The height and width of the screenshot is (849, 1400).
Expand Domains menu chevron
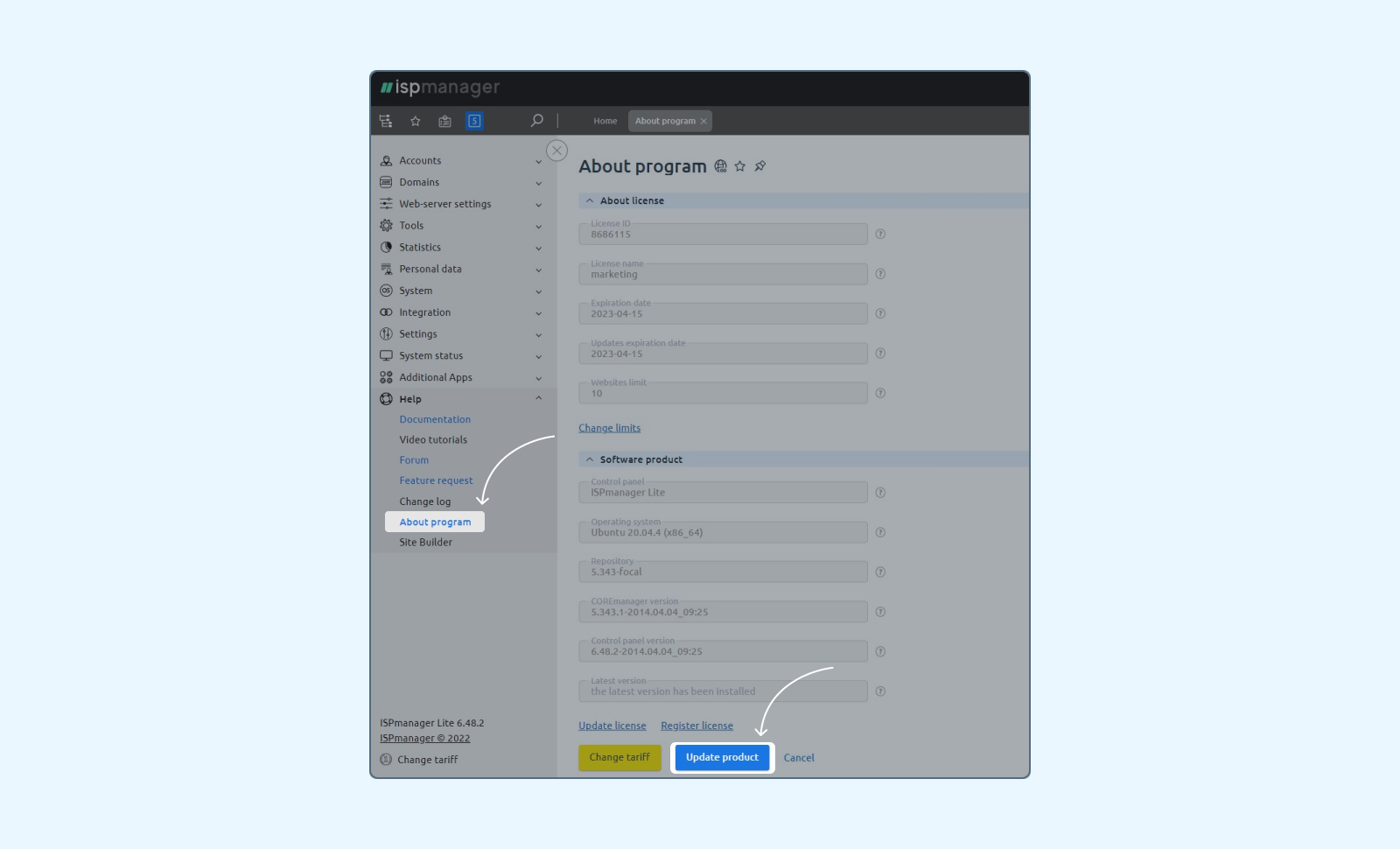point(539,183)
